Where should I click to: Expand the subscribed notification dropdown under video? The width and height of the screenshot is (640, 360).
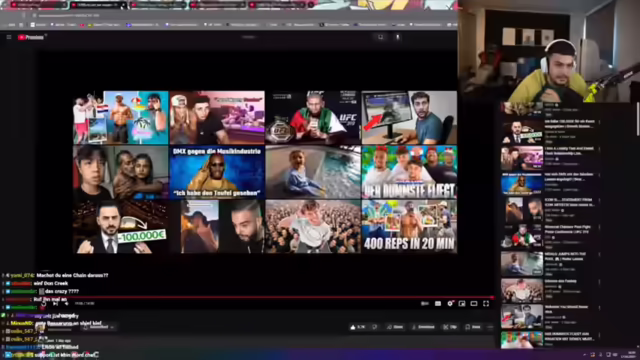(99, 327)
